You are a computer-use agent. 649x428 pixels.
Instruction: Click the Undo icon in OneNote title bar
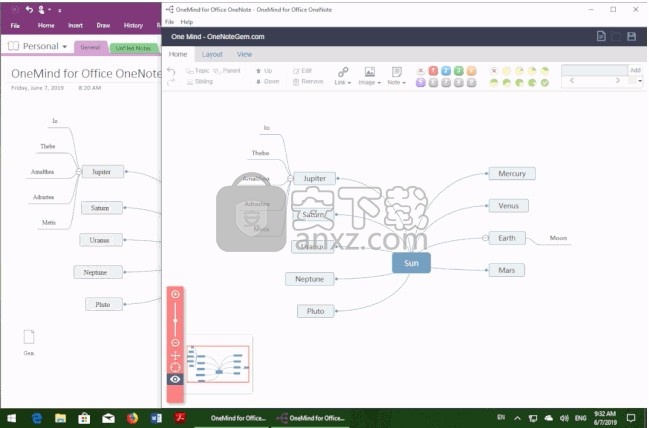[x=29, y=9]
